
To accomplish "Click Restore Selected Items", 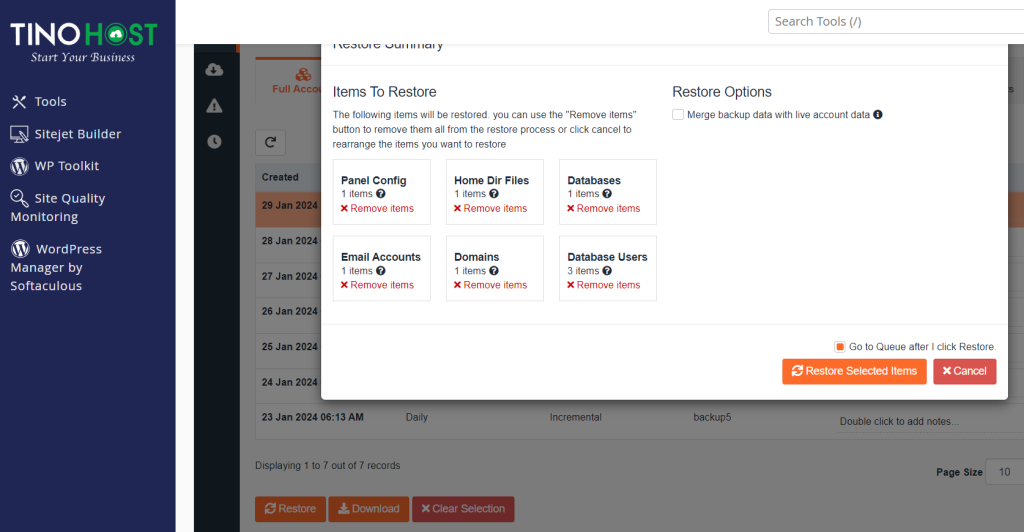I will coord(854,371).
